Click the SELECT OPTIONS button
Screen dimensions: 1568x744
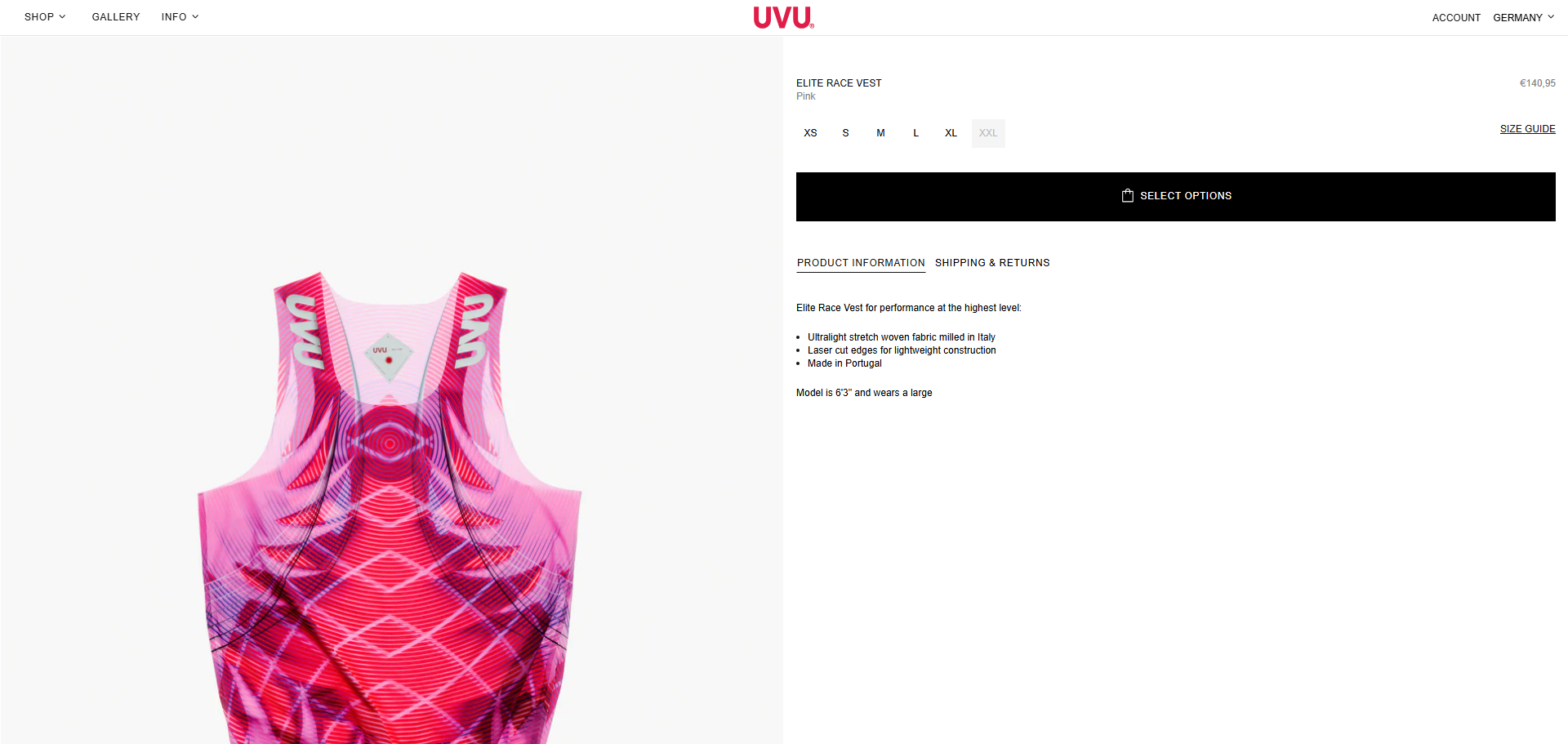pos(1175,197)
